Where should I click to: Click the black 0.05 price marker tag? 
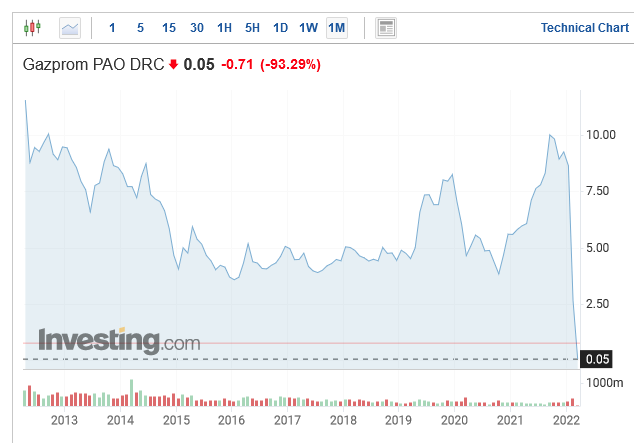coord(596,359)
